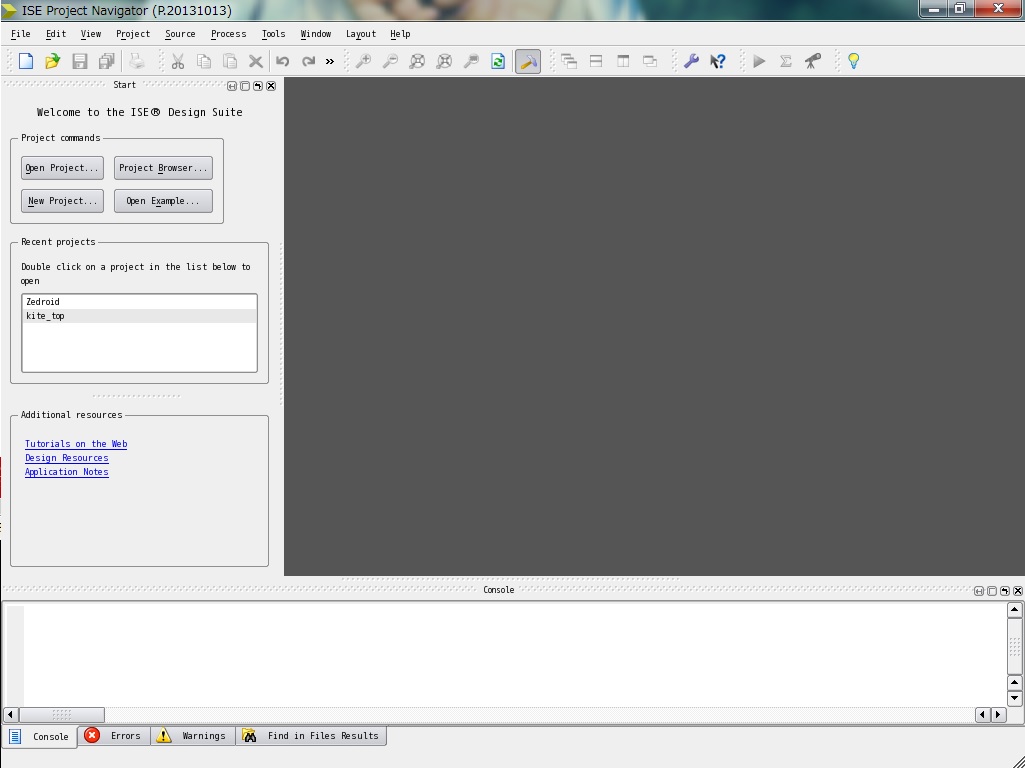Screen dimensions: 1025x768
Task: Float the Console panel
Action: 1005,591
